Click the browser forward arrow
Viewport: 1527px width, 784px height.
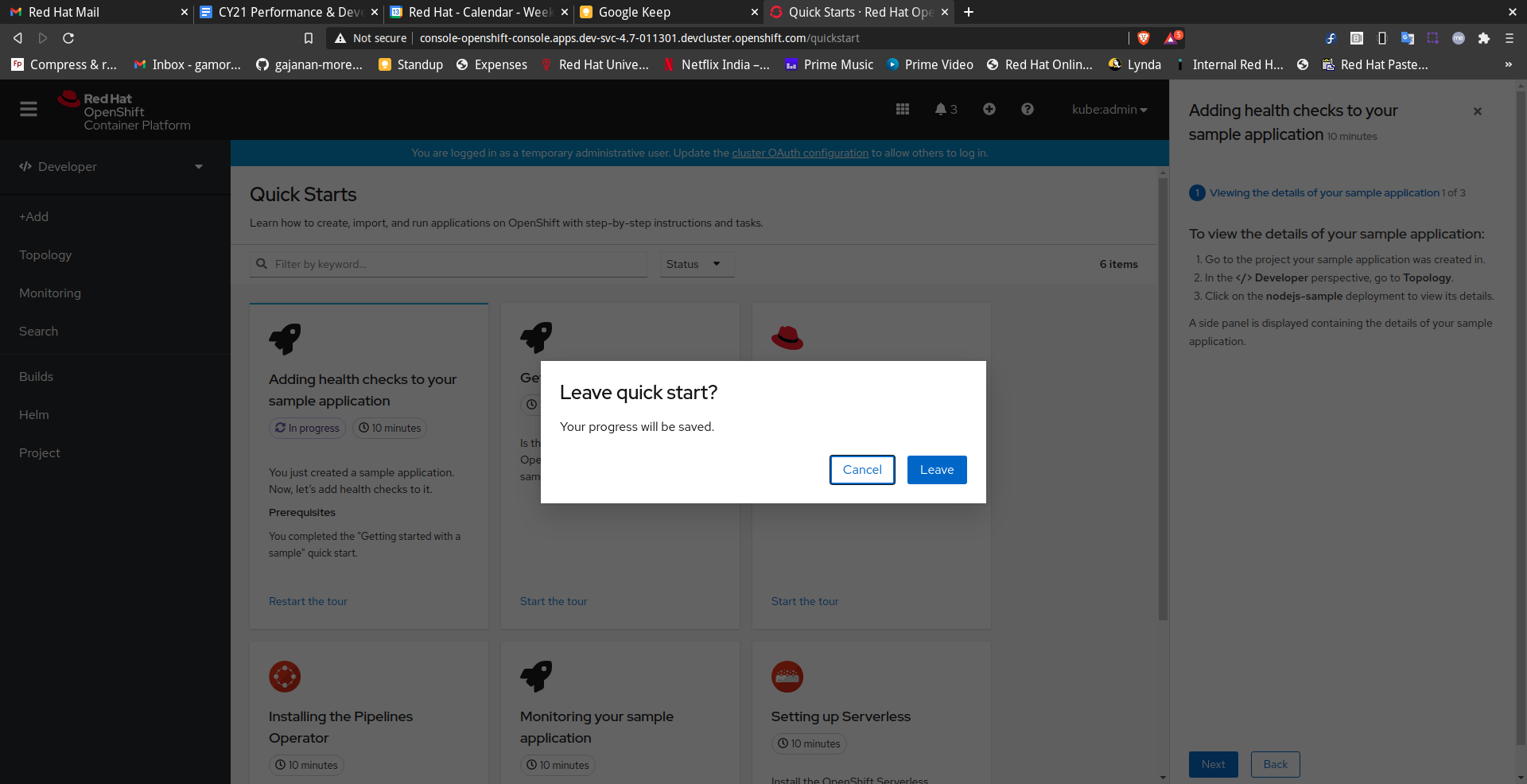[x=43, y=38]
